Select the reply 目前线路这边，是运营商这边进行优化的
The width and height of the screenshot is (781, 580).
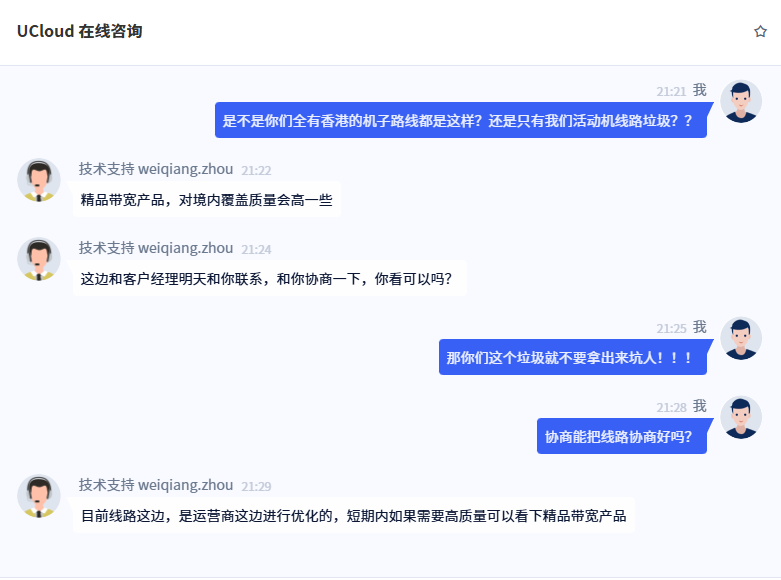click(354, 515)
